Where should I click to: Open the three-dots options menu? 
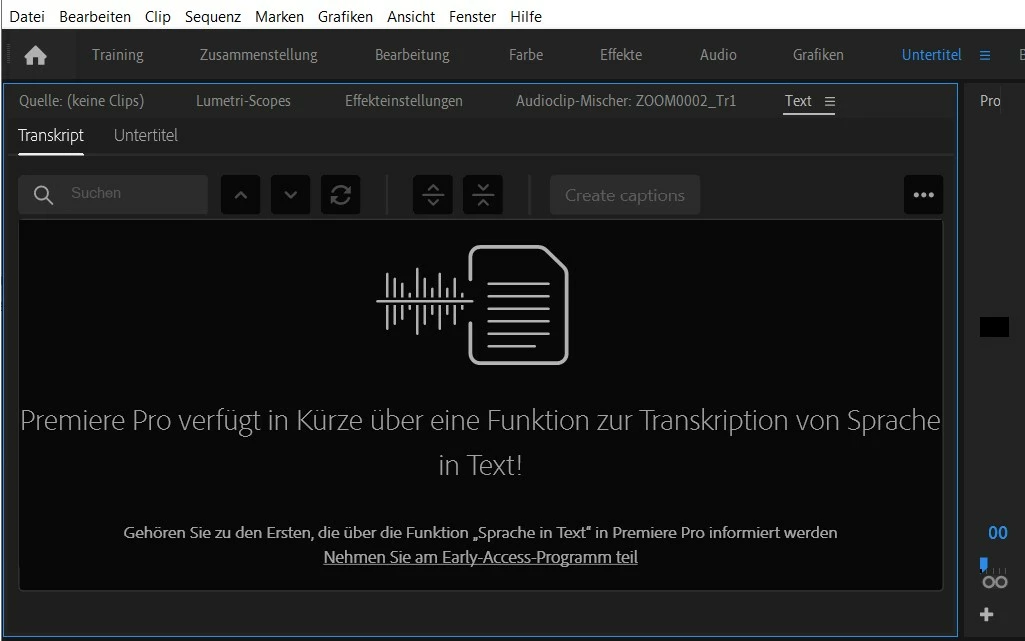pyautogui.click(x=923, y=195)
